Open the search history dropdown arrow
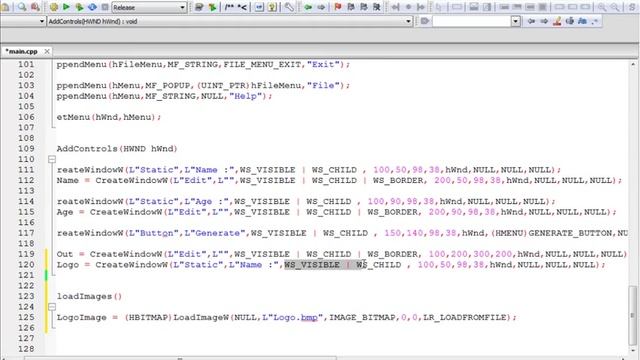Viewport: 640px width, 360px height. coord(516,21)
